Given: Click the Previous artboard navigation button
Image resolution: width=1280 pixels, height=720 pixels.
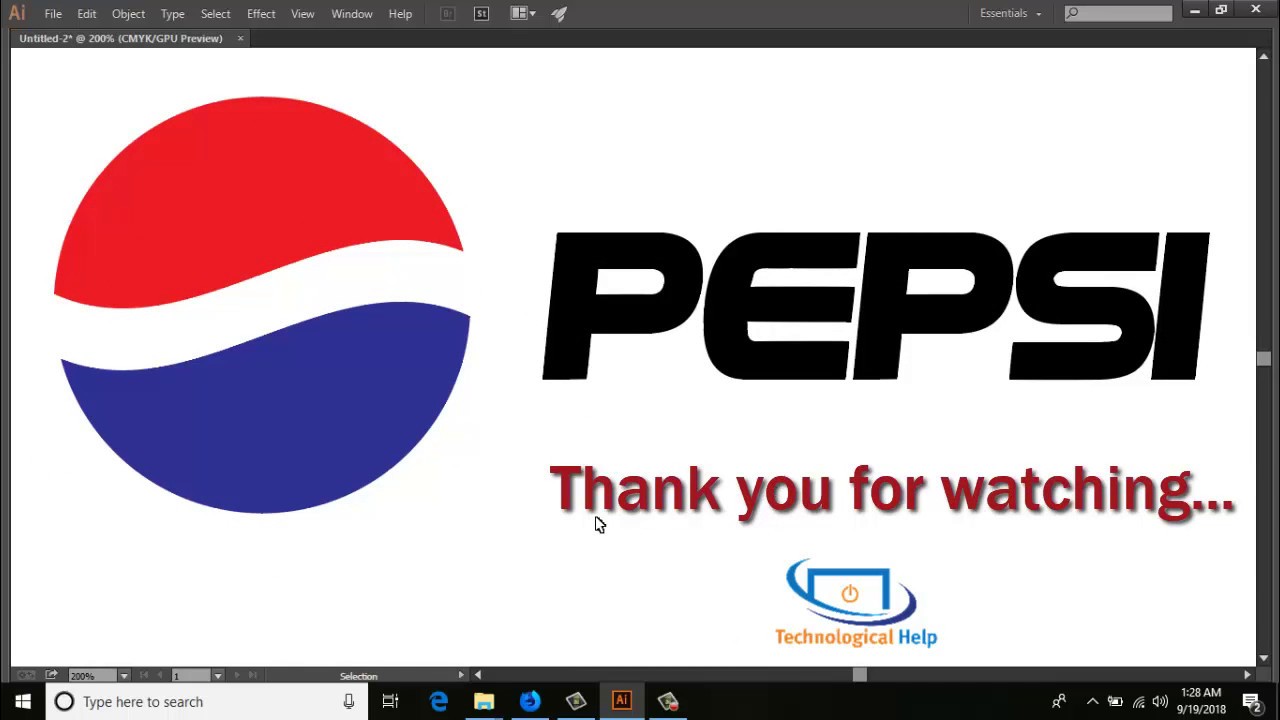Looking at the screenshot, I should tap(159, 676).
